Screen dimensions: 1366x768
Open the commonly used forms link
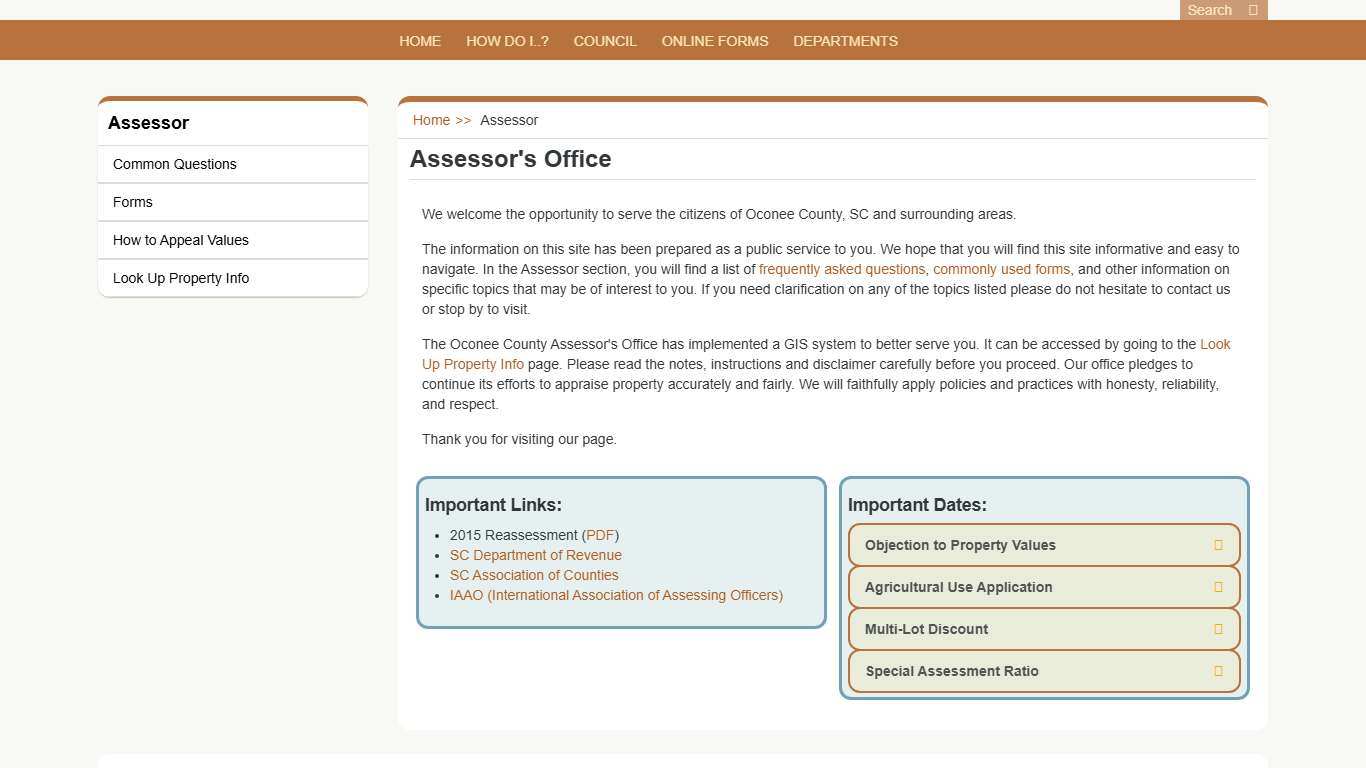(x=1000, y=269)
